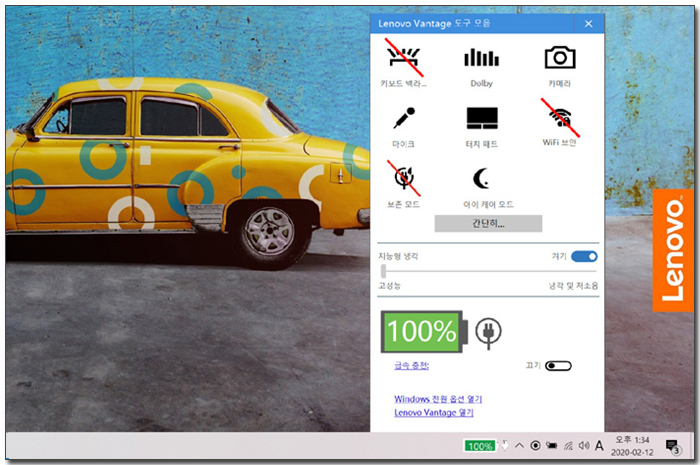This screenshot has width=700, height=465.
Task: Click the power plug icon beside battery
Action: [x=488, y=332]
